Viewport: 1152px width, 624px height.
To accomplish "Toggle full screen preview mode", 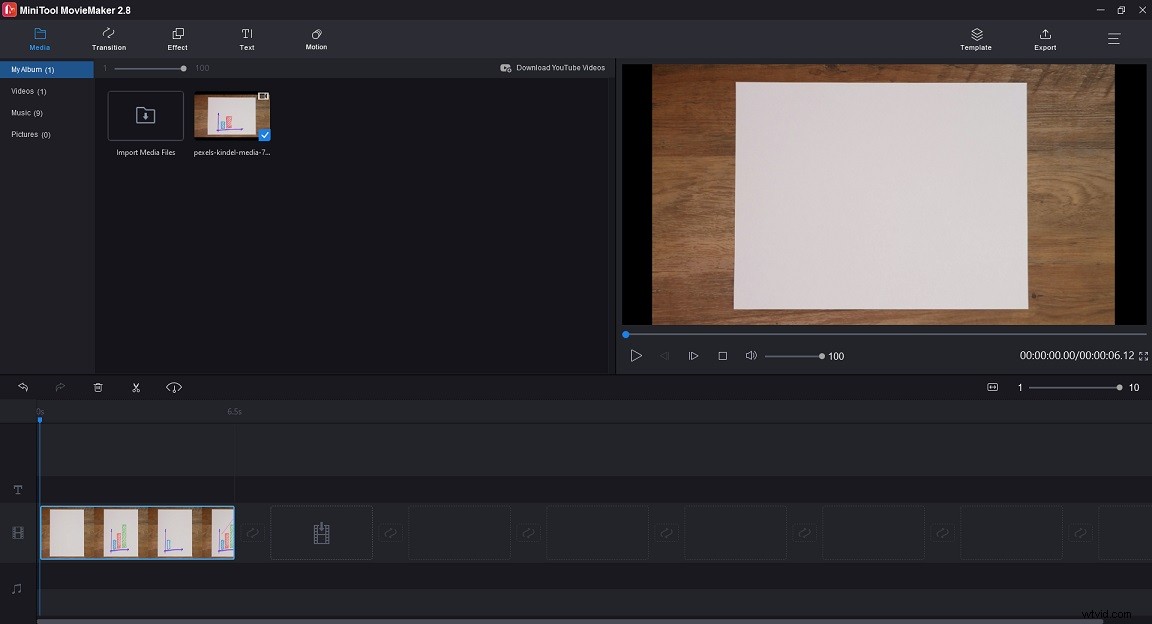I will [1141, 355].
